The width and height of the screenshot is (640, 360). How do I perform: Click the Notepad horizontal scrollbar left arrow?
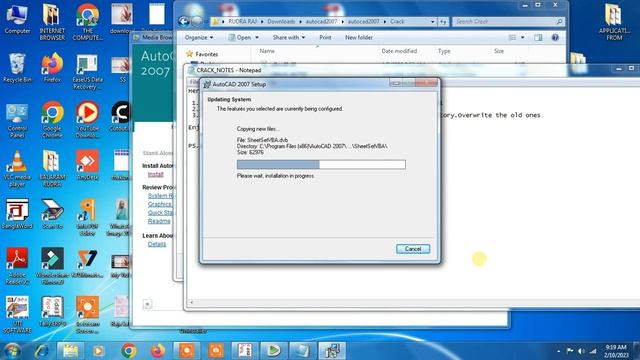[191, 302]
